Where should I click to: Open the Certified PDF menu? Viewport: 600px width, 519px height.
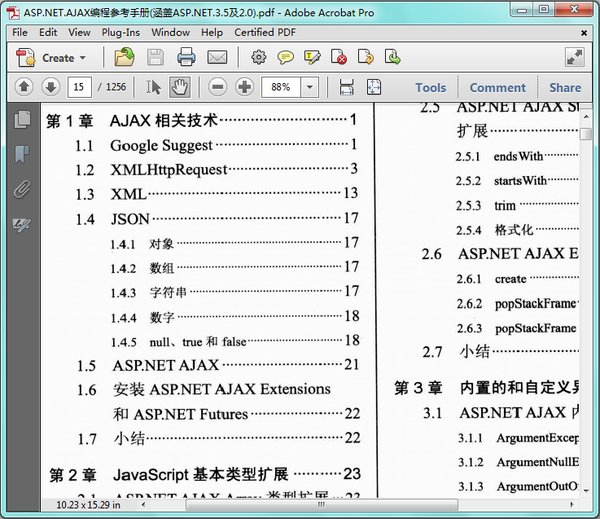265,33
